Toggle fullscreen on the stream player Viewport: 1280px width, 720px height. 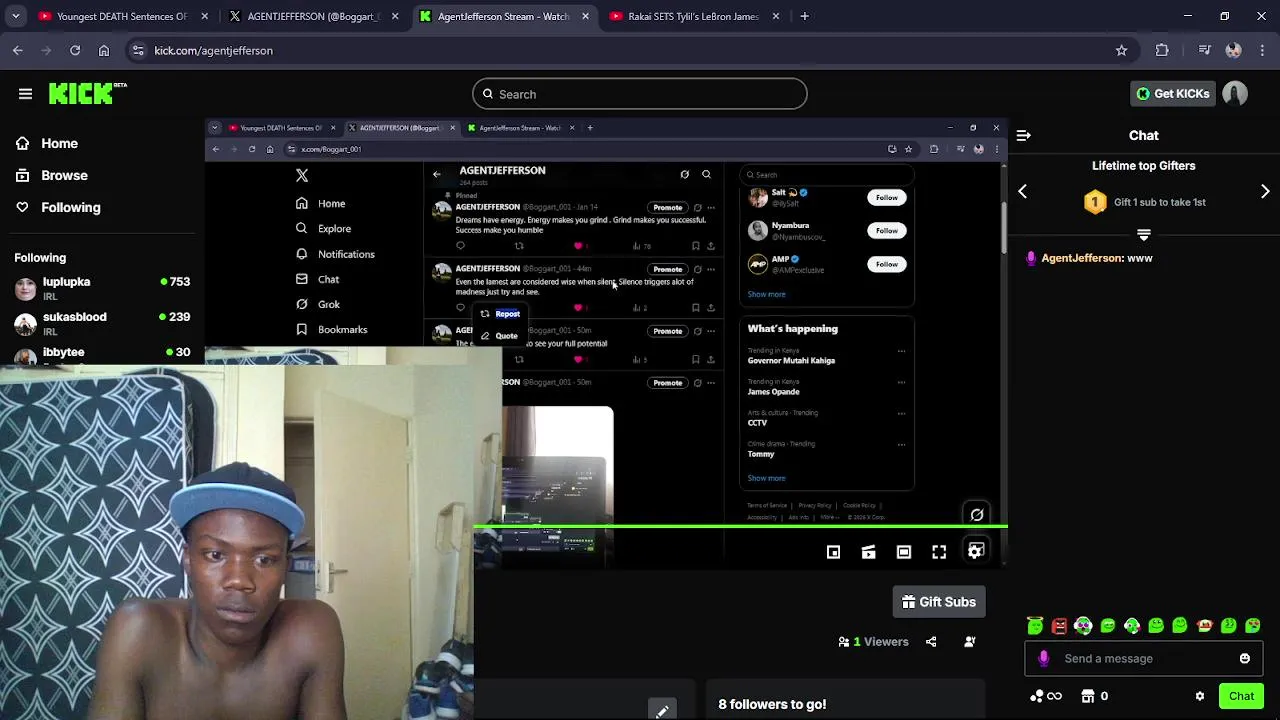tap(939, 552)
